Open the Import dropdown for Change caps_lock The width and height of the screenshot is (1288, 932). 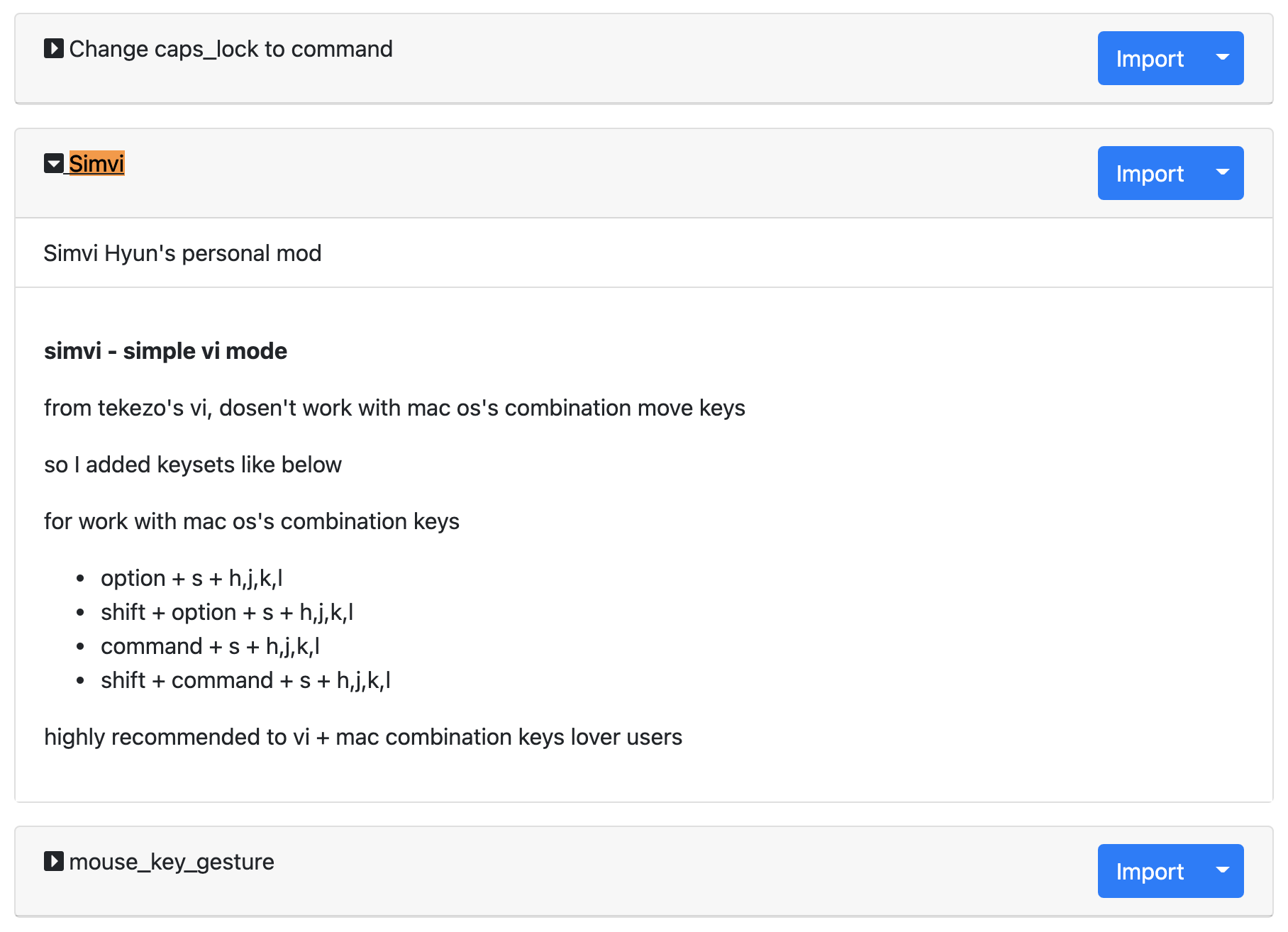point(1223,58)
